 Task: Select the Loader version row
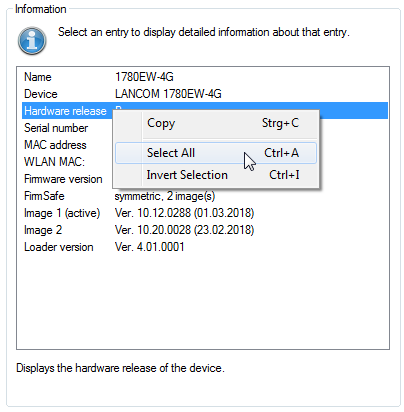tap(203, 247)
